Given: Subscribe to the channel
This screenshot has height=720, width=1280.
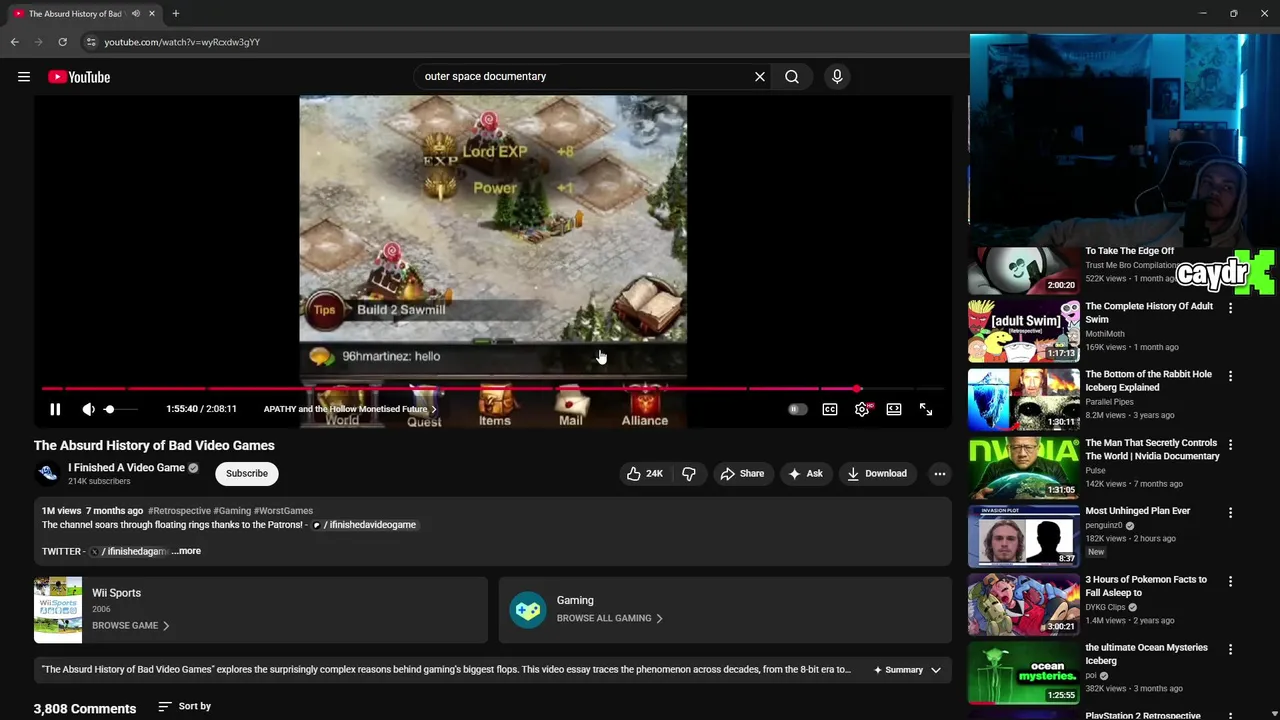Looking at the screenshot, I should 247,473.
